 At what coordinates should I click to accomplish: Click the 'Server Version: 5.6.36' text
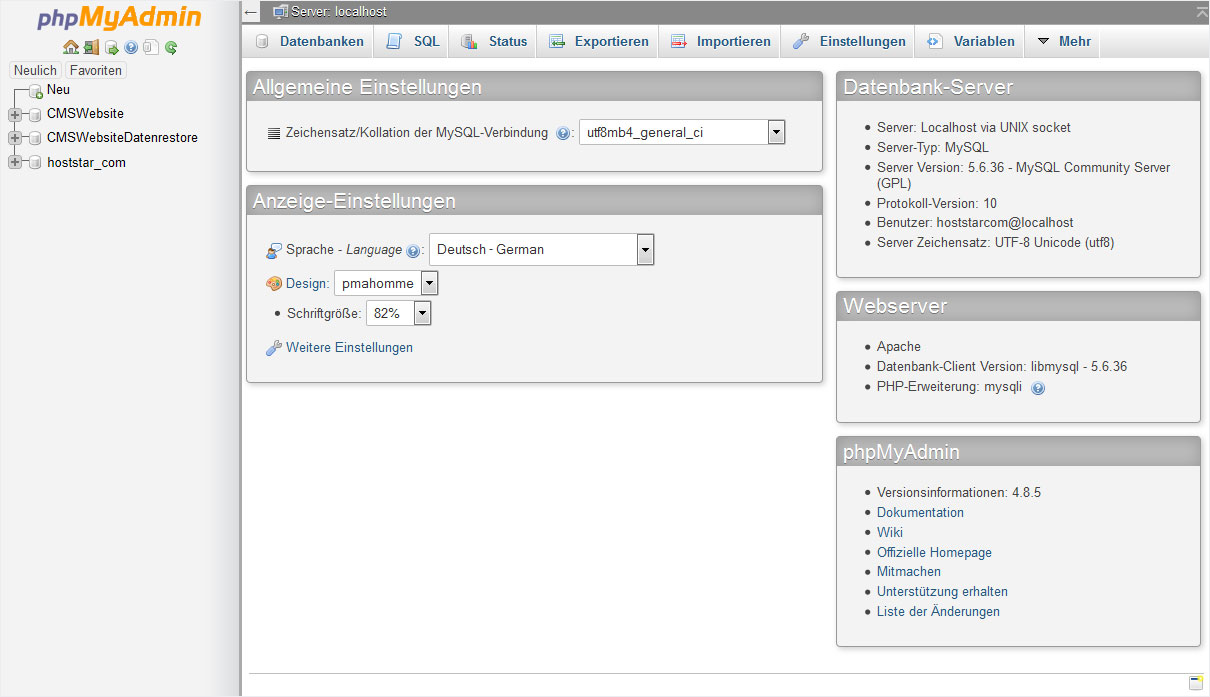939,168
